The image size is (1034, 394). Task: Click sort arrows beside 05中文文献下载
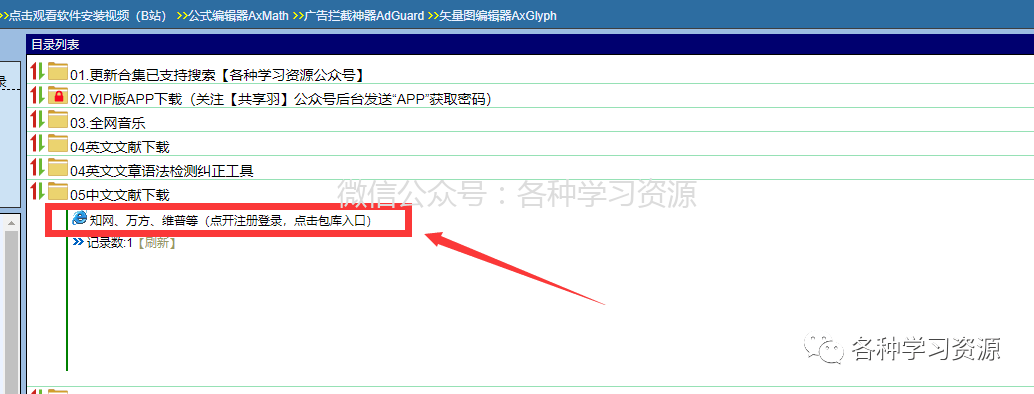(38, 192)
